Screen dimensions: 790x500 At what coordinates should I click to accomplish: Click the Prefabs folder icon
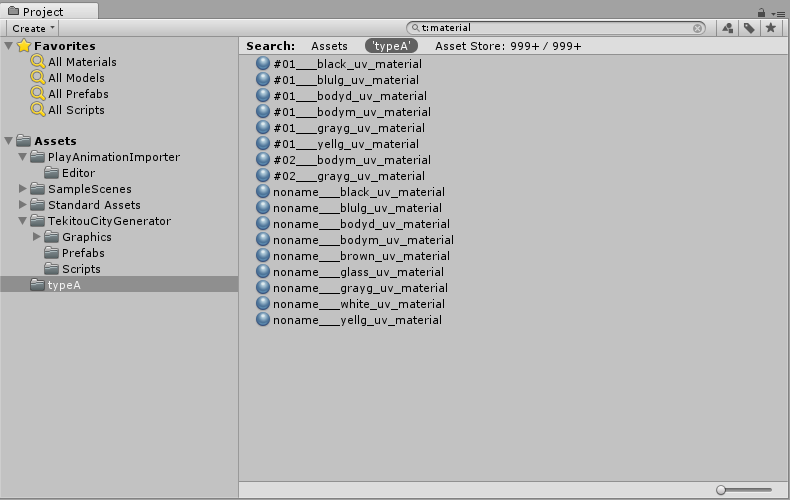[51, 253]
